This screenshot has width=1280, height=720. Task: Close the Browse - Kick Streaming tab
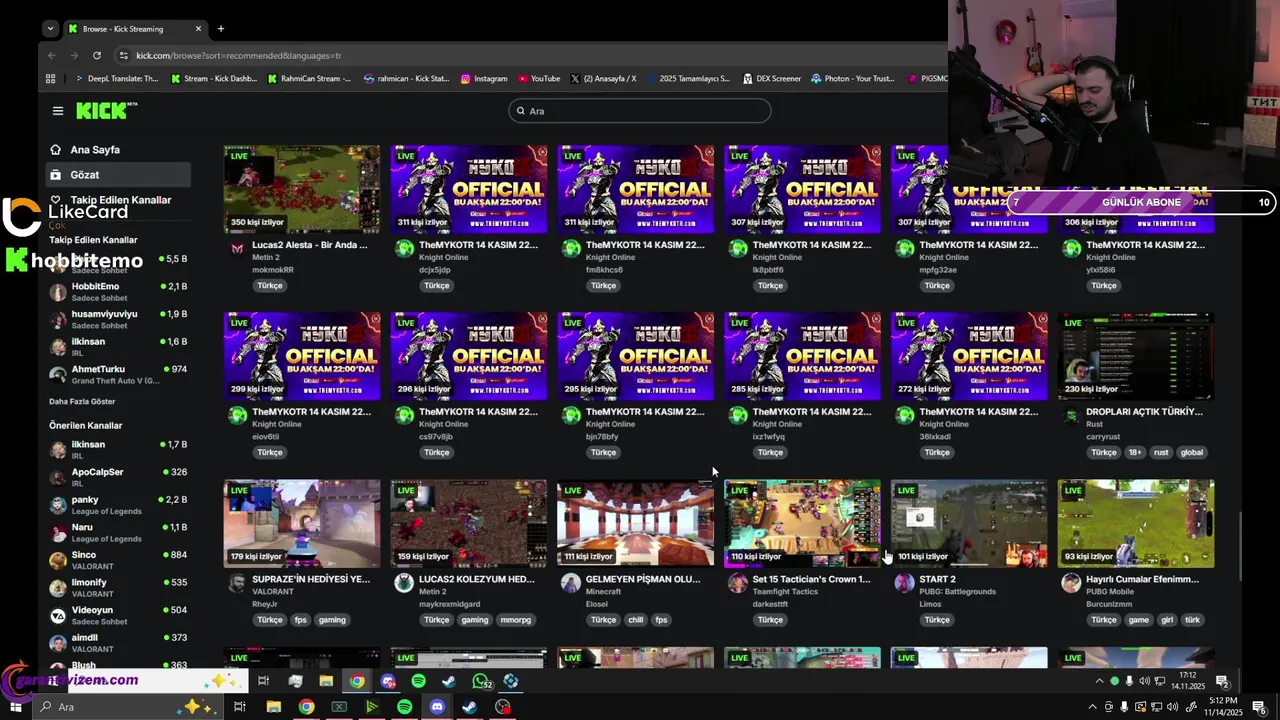tap(198, 29)
